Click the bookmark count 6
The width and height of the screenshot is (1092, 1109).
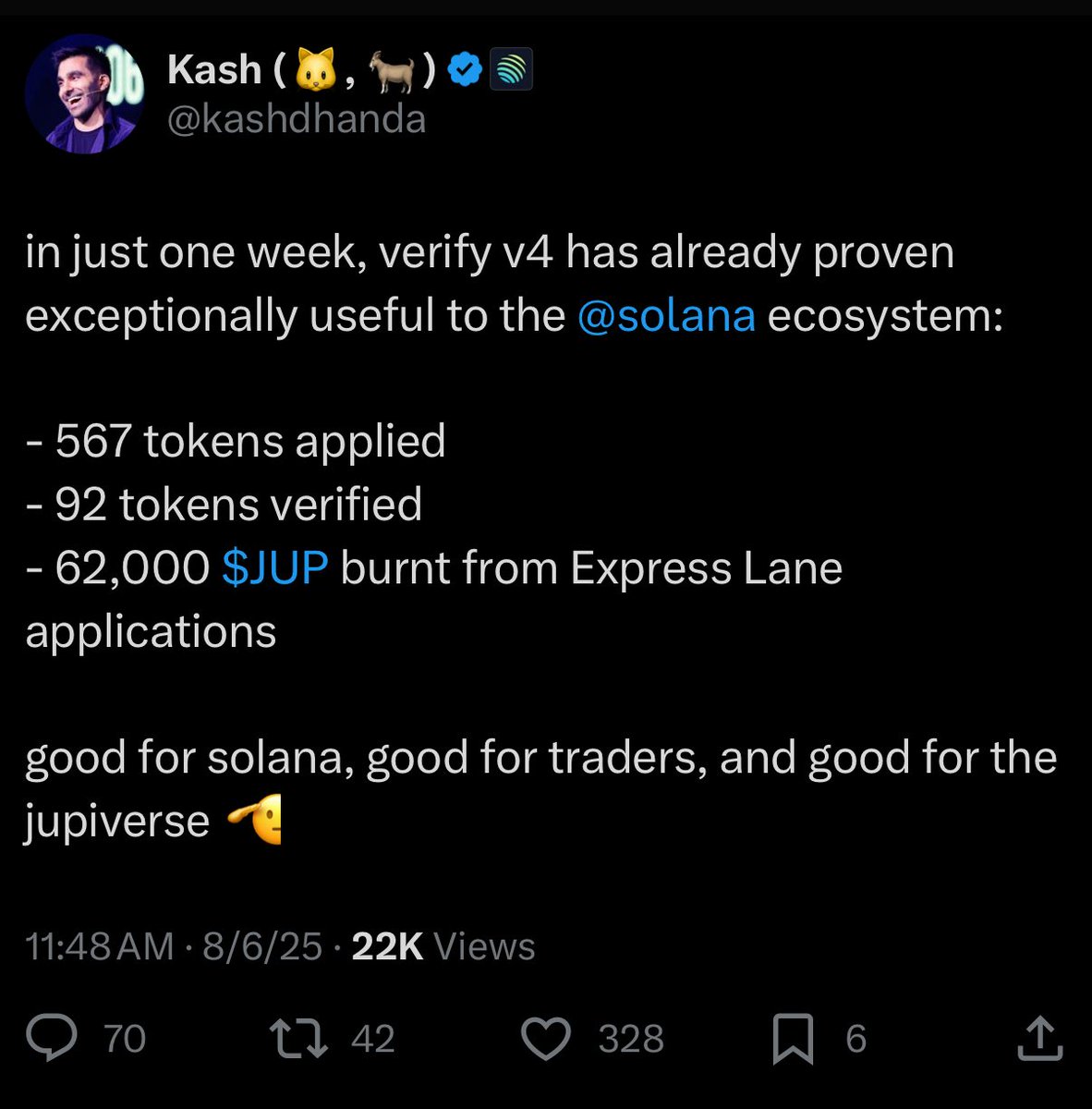click(x=856, y=1039)
